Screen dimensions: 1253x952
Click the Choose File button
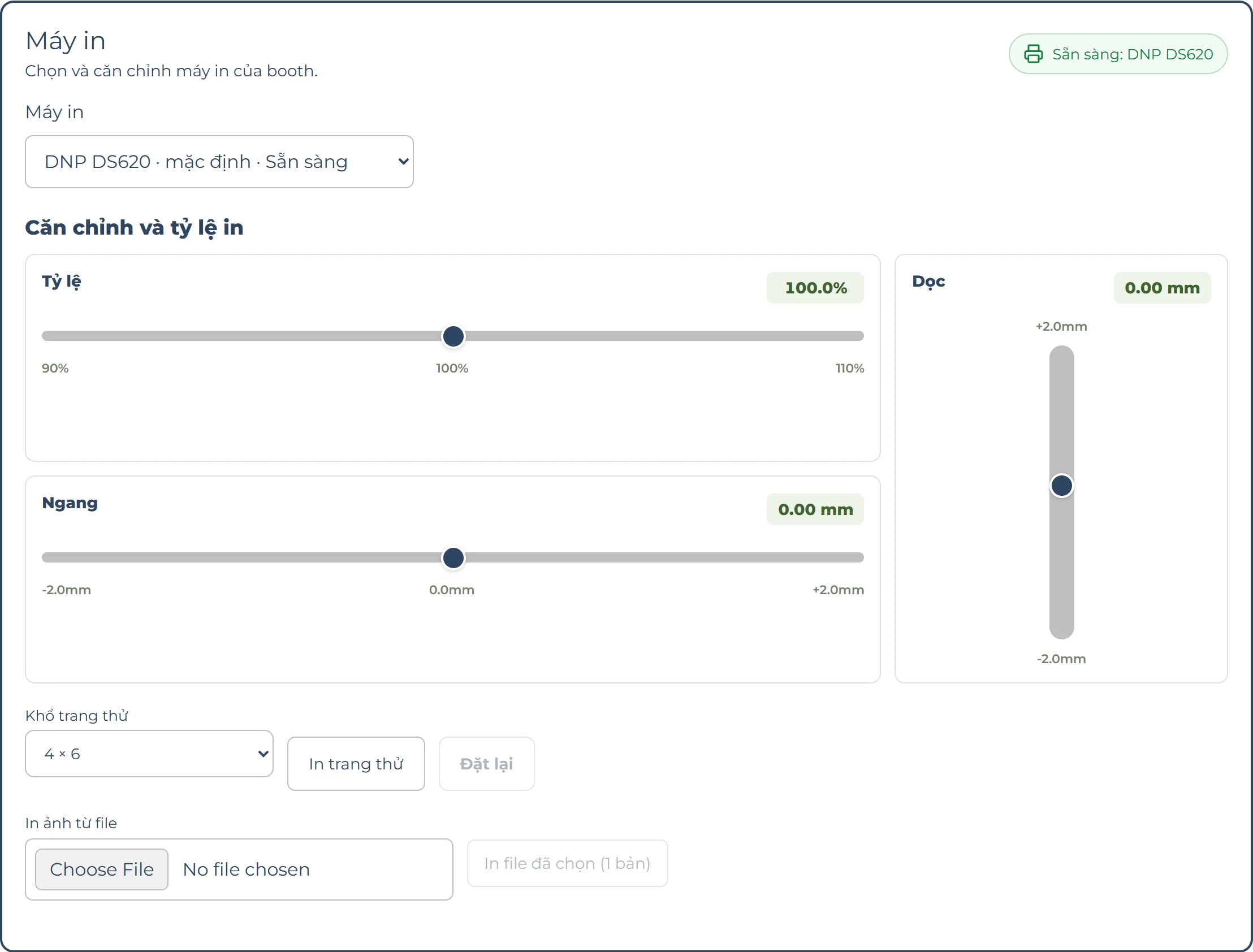(x=102, y=869)
